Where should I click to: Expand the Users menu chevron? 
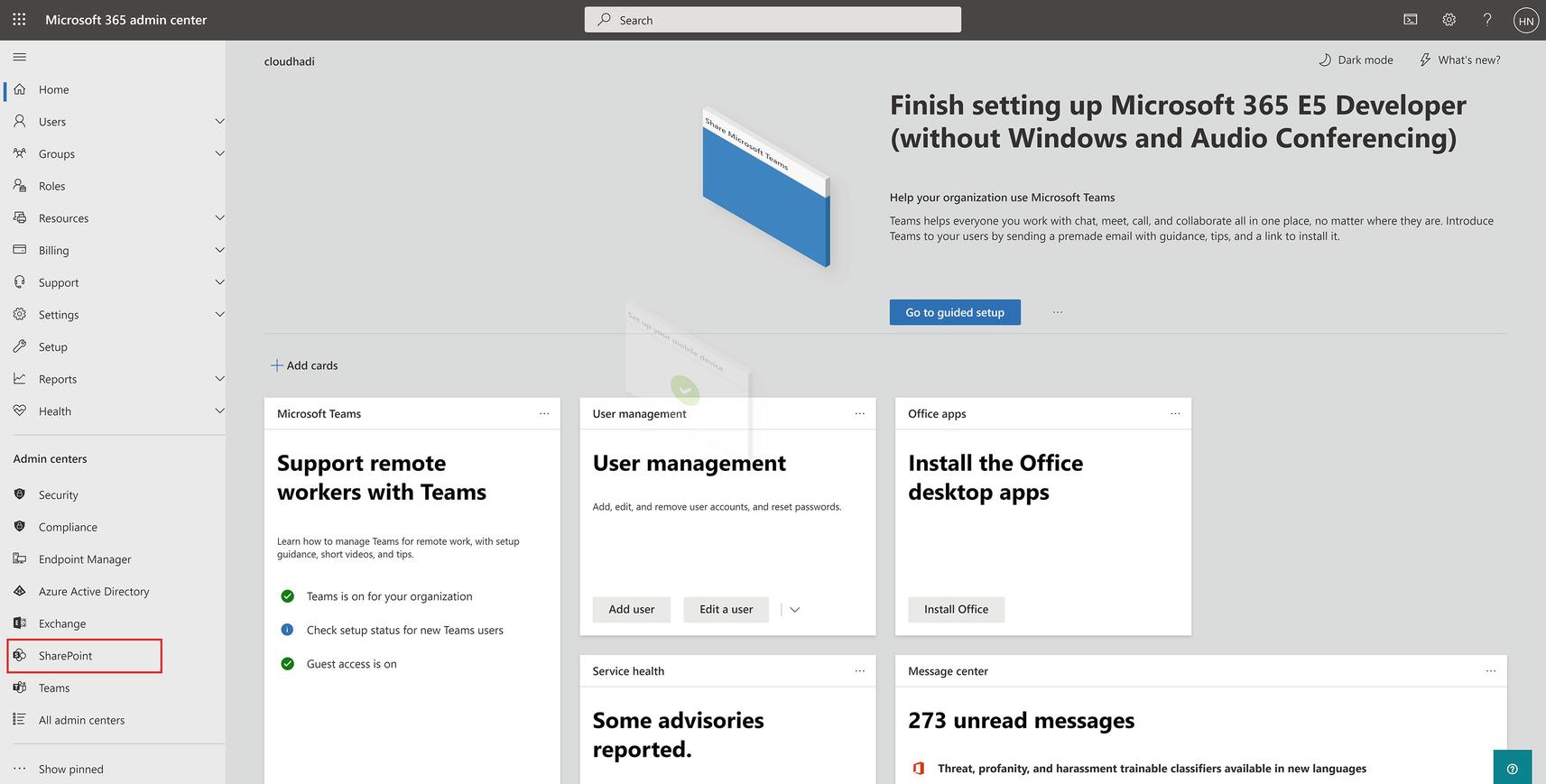[x=219, y=121]
